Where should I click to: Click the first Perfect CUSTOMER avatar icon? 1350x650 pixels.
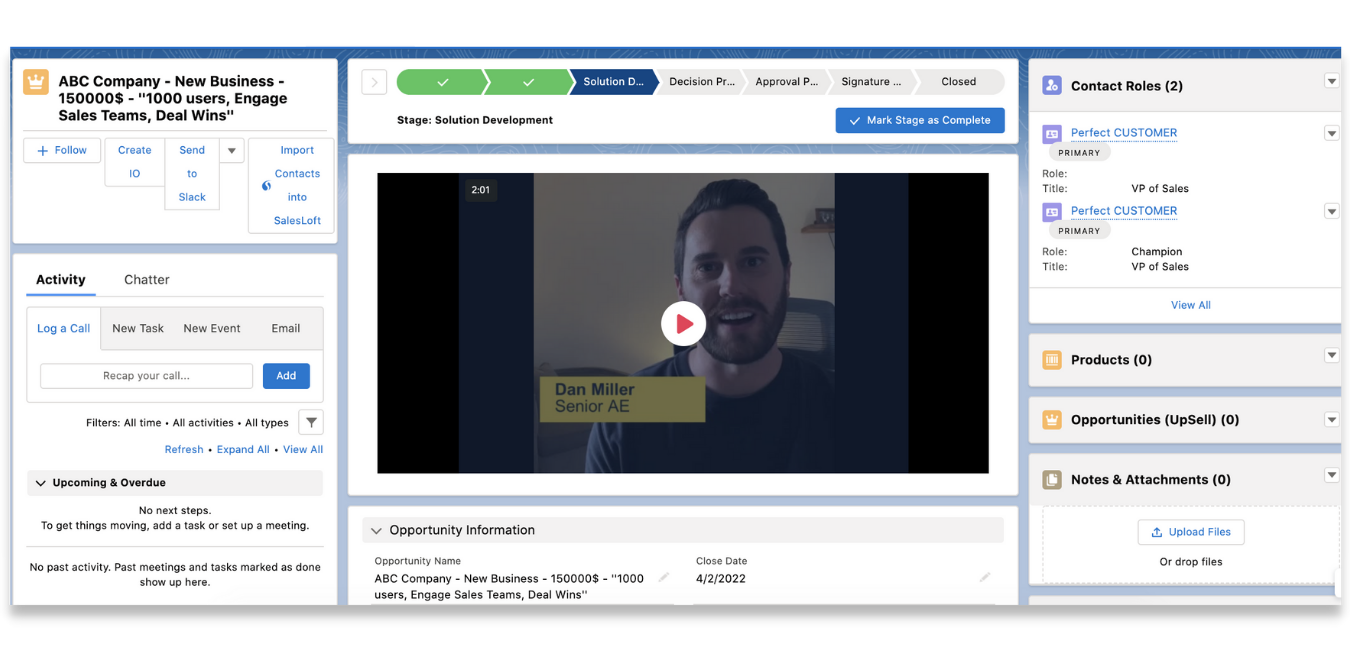point(1052,132)
